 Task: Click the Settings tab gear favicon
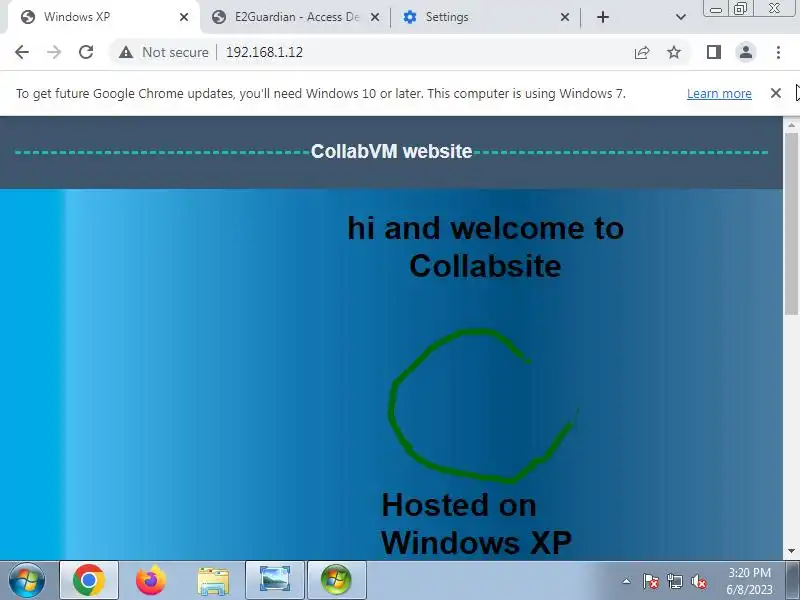pos(410,17)
